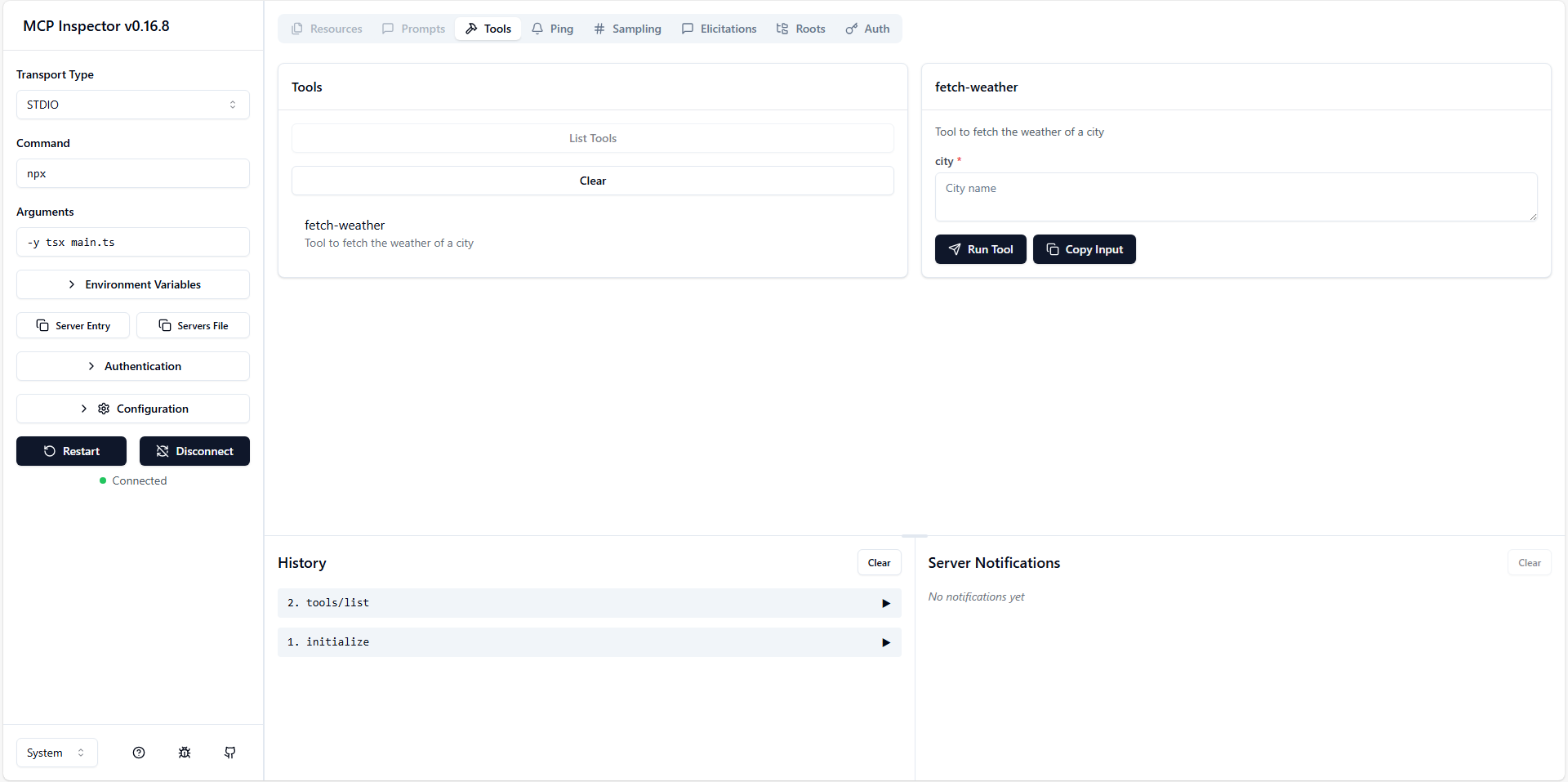Screen dimensions: 1568x782
Task: Switch to the Auth tab
Action: 868,29
